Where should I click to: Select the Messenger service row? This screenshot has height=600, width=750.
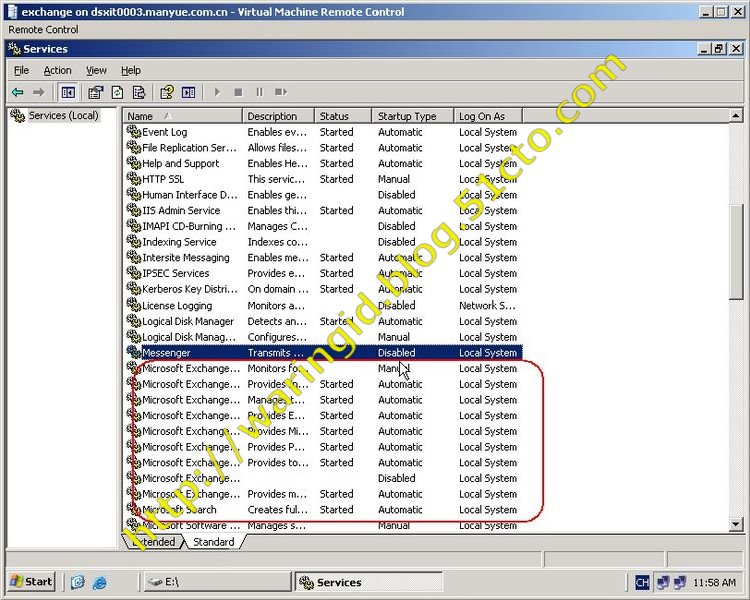click(x=166, y=353)
